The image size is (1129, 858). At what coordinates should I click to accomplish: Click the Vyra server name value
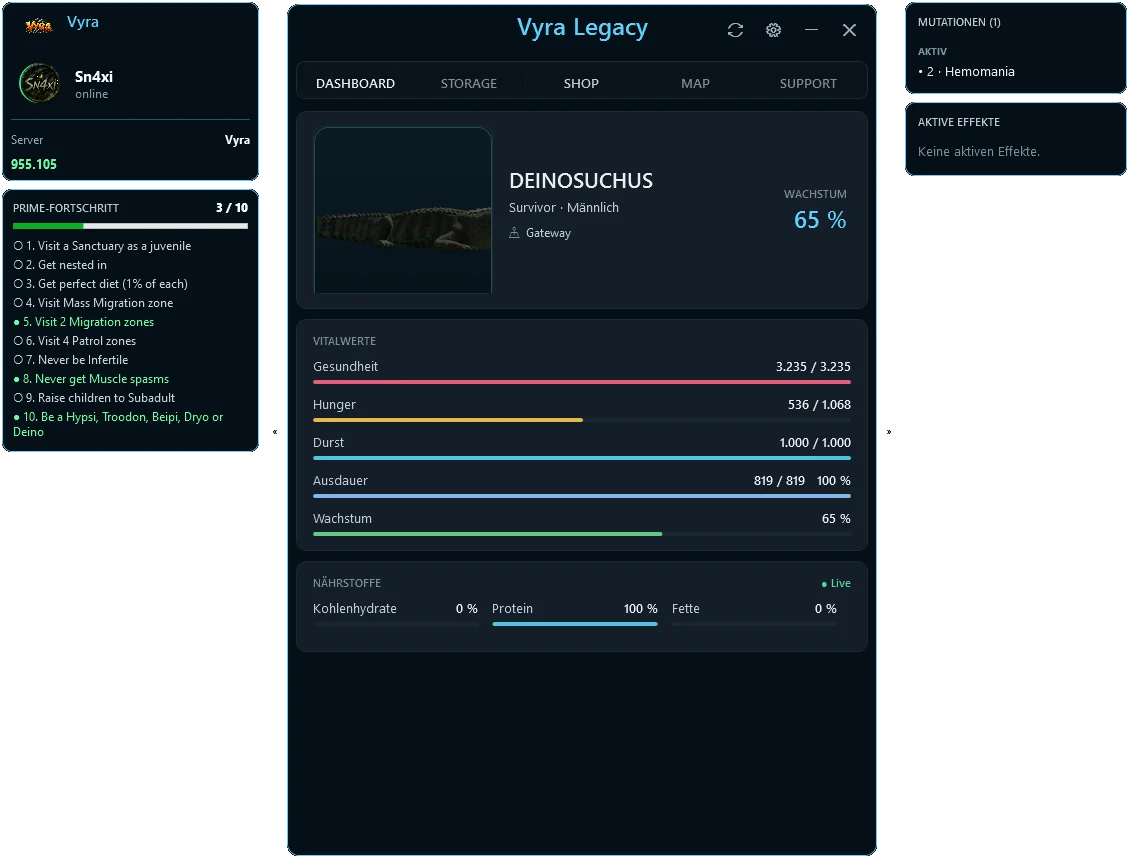click(237, 140)
